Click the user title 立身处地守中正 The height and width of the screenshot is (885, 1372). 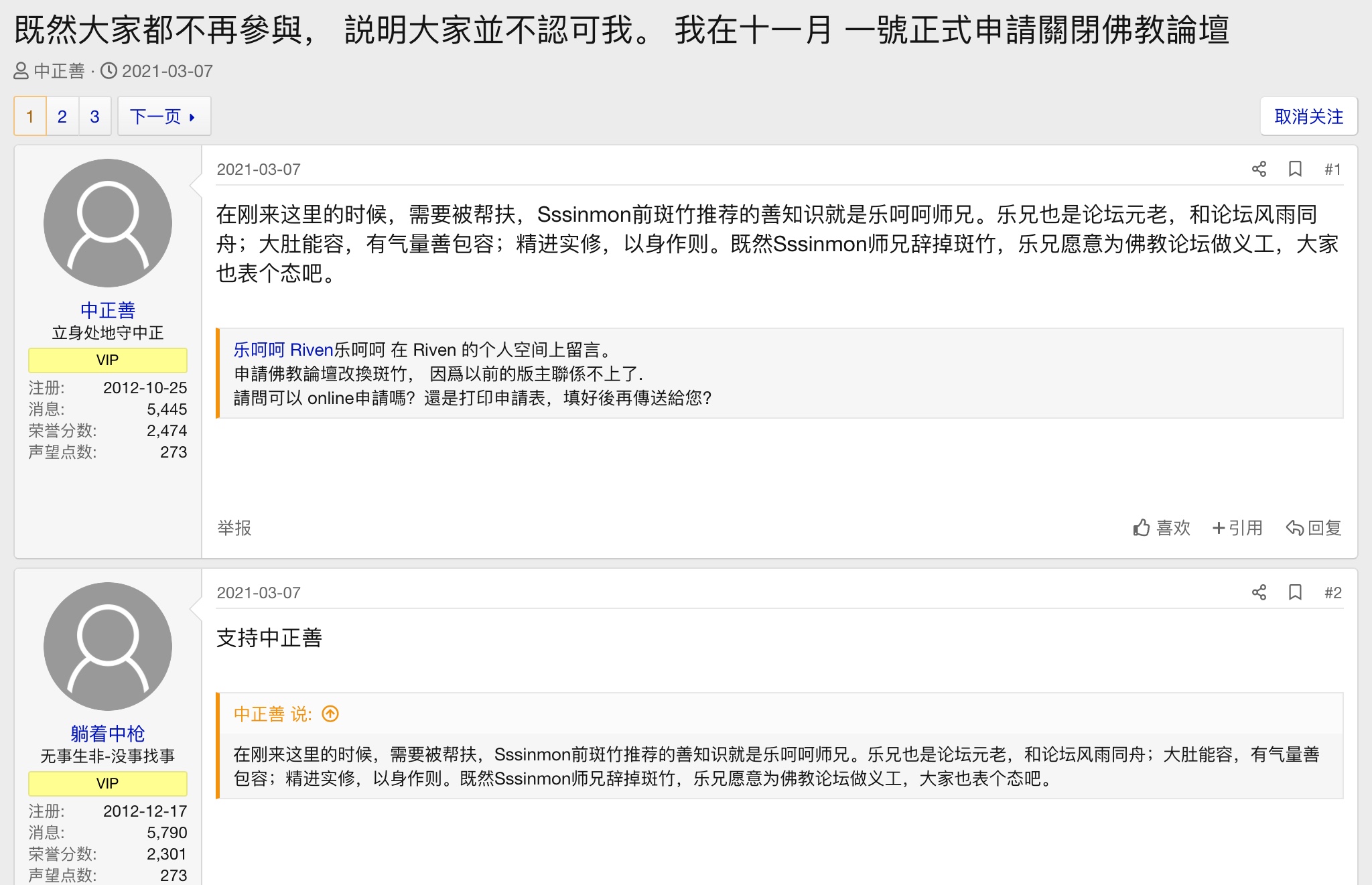pos(108,333)
